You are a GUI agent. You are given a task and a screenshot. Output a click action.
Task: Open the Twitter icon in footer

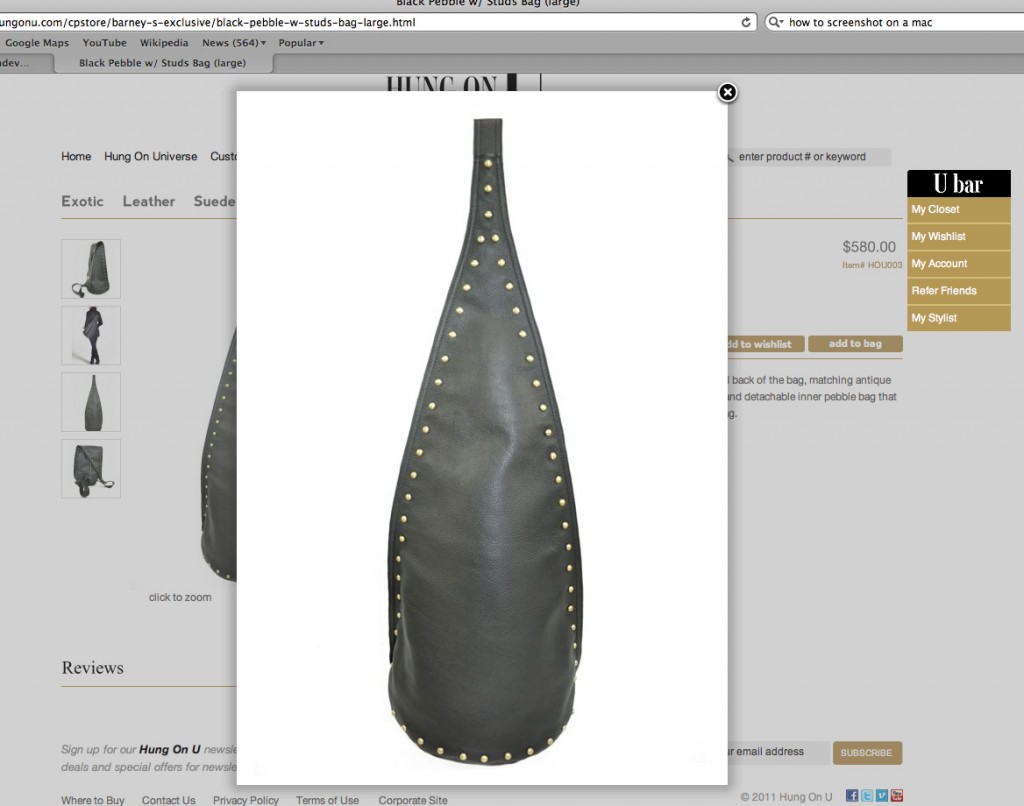(x=867, y=796)
